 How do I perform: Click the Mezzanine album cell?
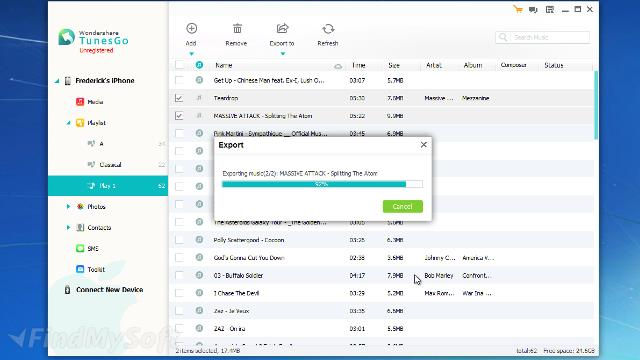pyautogui.click(x=476, y=98)
